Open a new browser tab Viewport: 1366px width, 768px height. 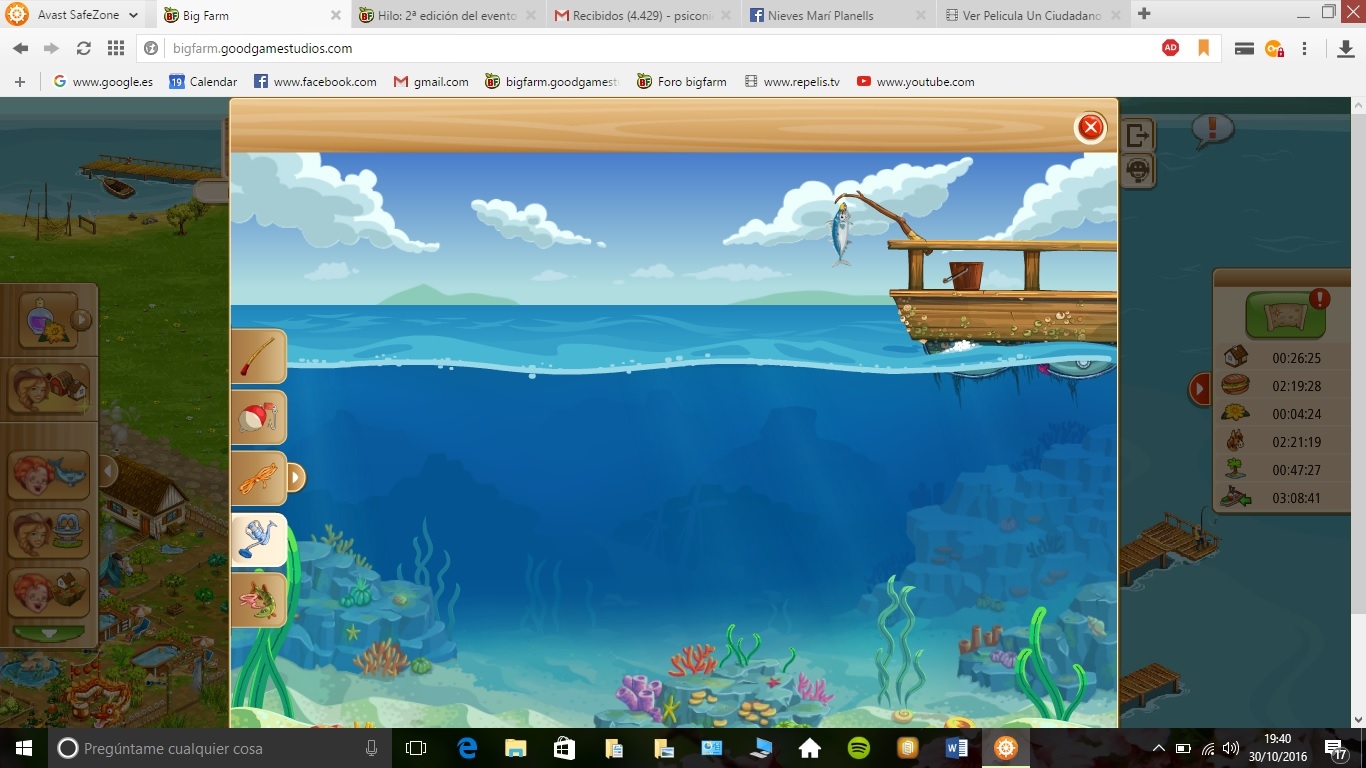pos(1145,14)
